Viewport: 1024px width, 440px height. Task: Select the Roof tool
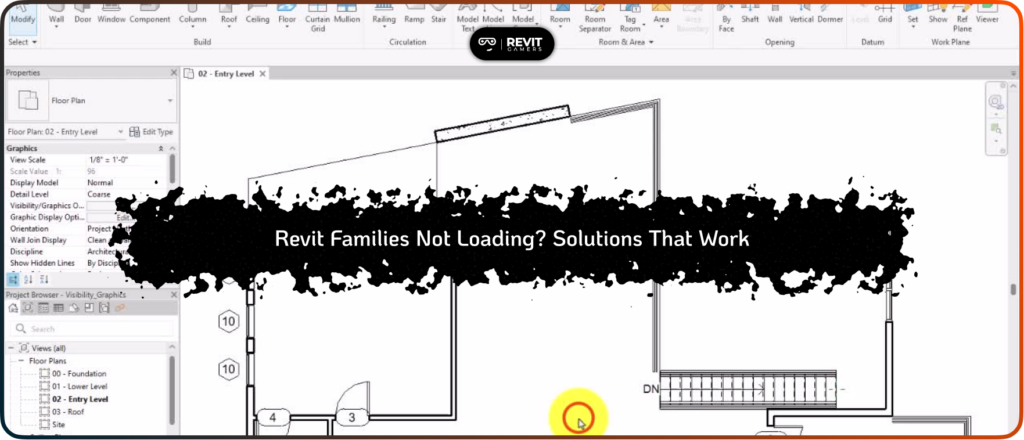click(x=229, y=14)
